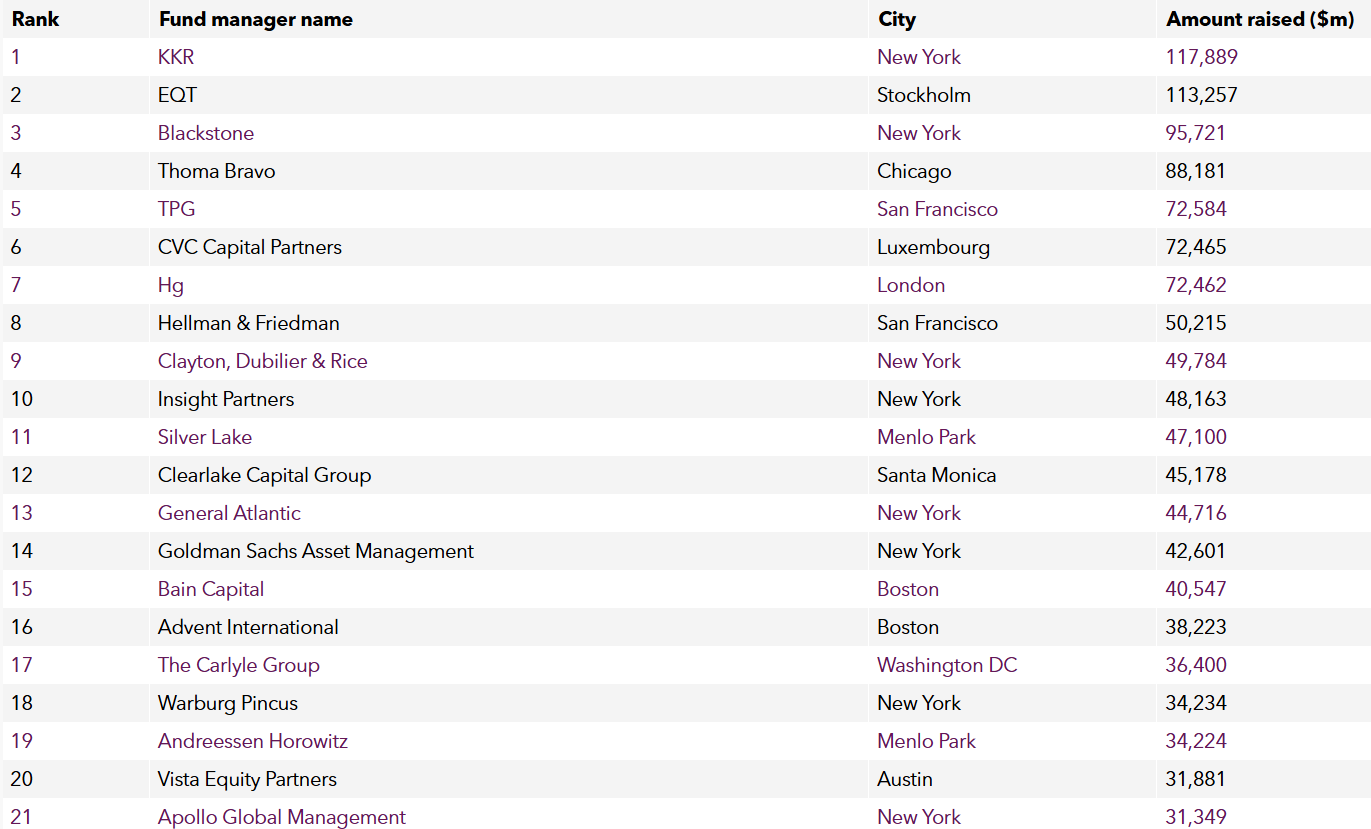Click the Rank column header
This screenshot has width=1371, height=829.
(36, 19)
